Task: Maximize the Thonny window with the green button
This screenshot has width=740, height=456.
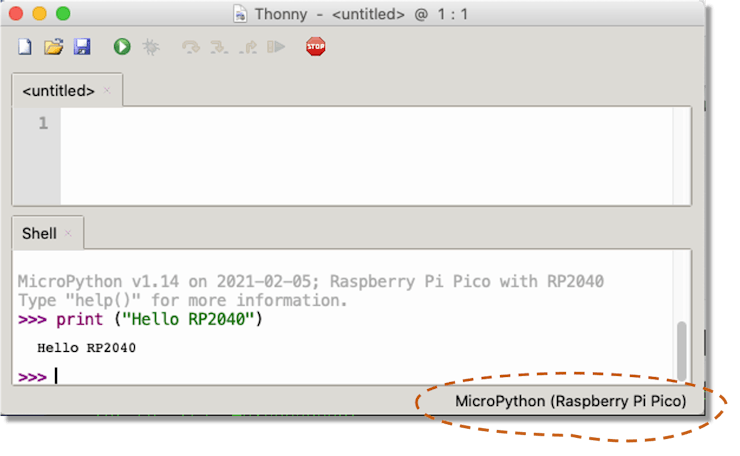Action: [63, 14]
